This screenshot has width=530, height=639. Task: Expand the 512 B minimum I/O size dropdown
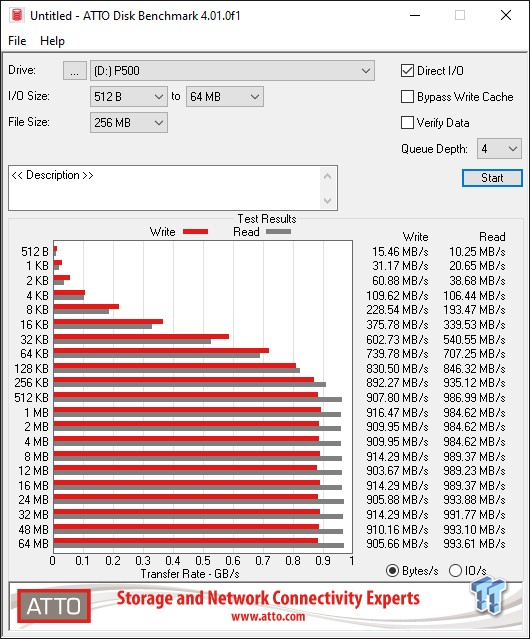(x=129, y=97)
